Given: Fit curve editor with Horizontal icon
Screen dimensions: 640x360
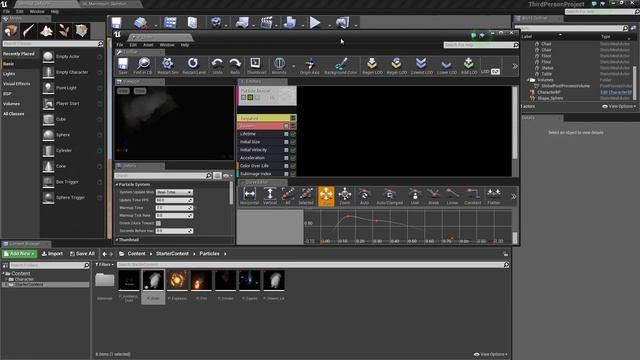Looking at the screenshot, I should pos(249,194).
